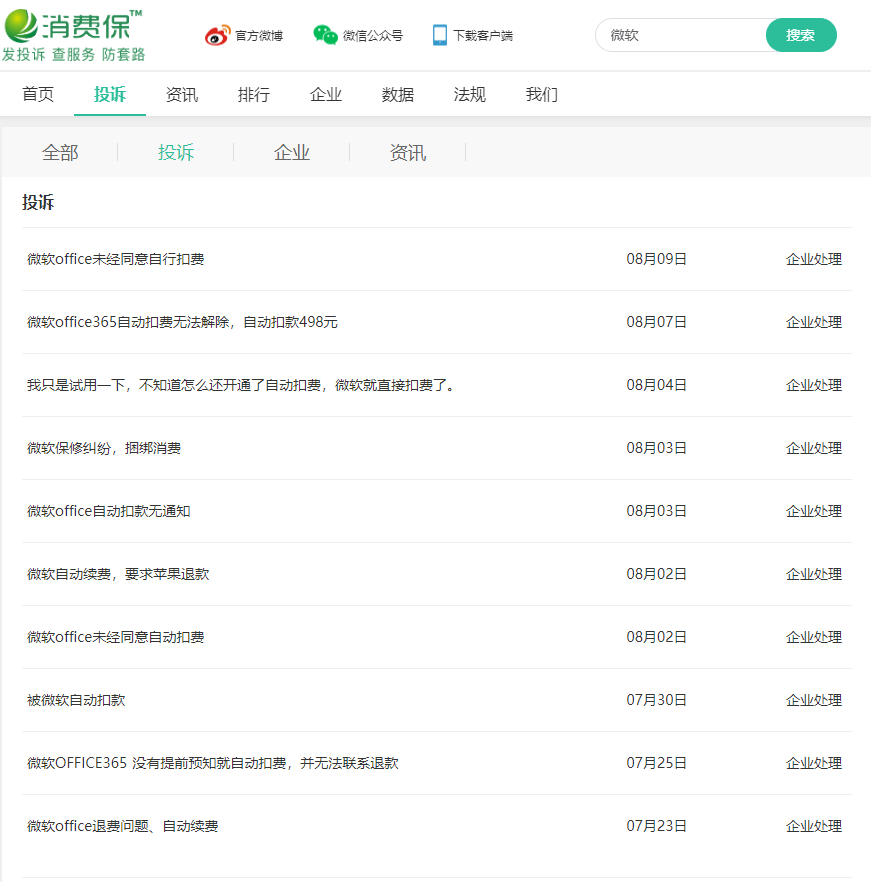Focus the search box containing 微软
Screen dimensions: 871x882
coord(681,35)
